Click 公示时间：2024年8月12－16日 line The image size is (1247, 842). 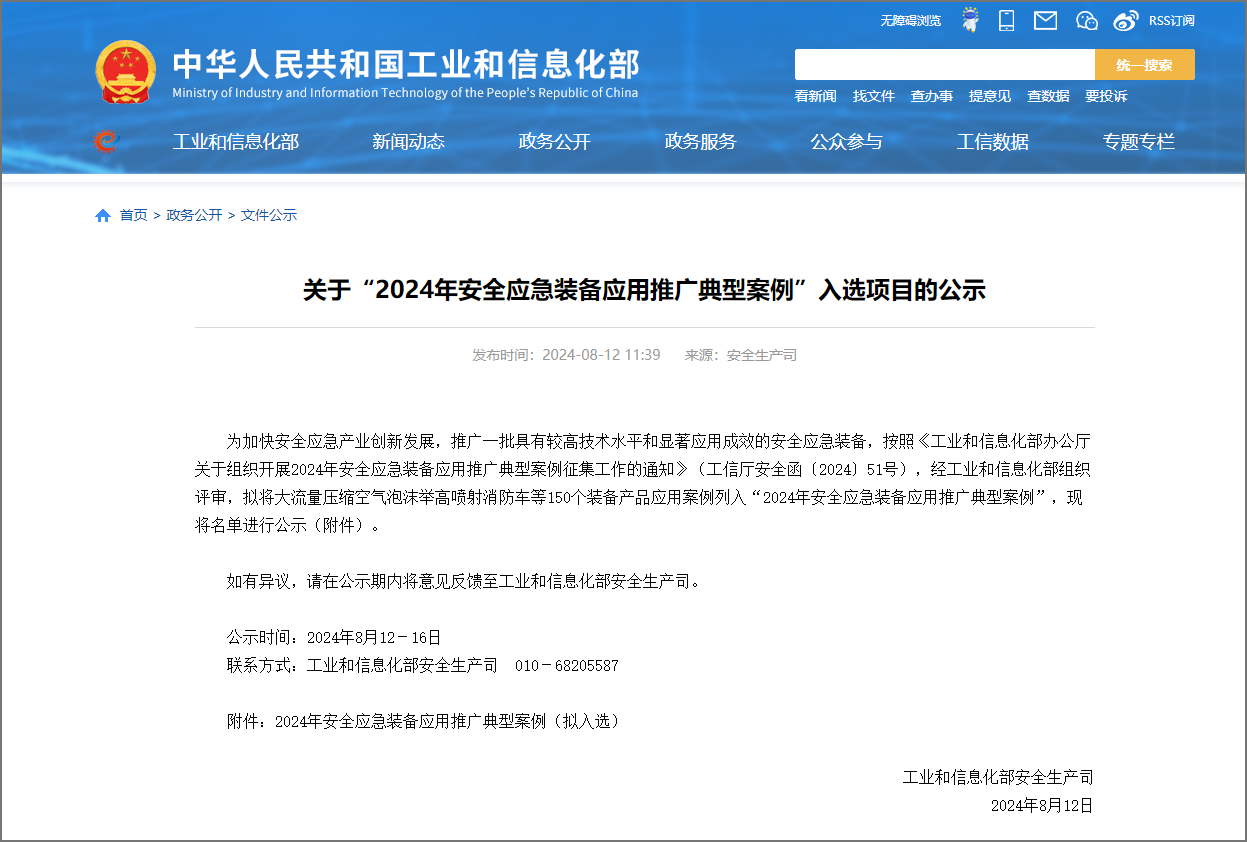[x=333, y=637]
